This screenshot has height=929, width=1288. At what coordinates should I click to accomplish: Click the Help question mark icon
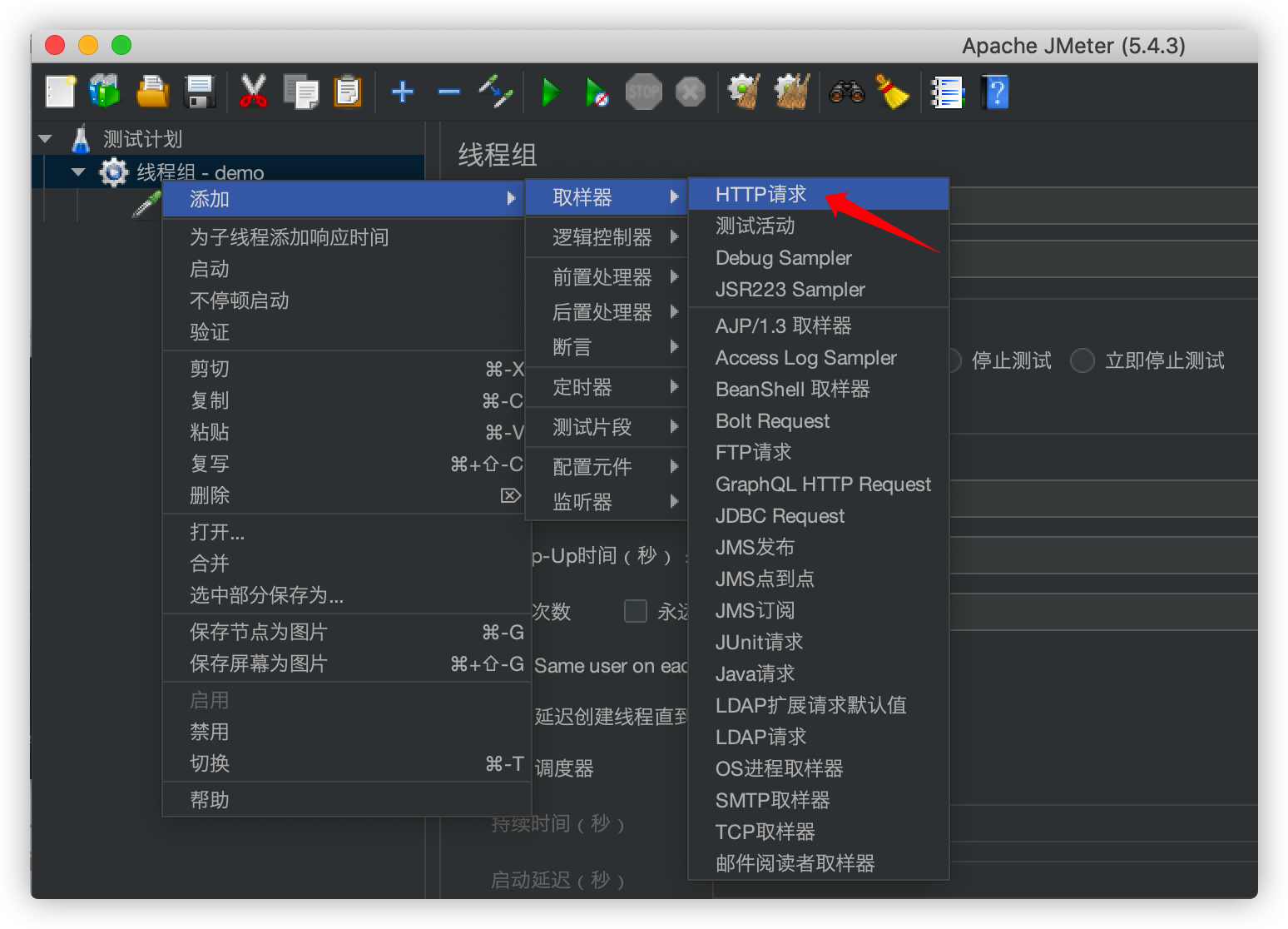tap(995, 92)
